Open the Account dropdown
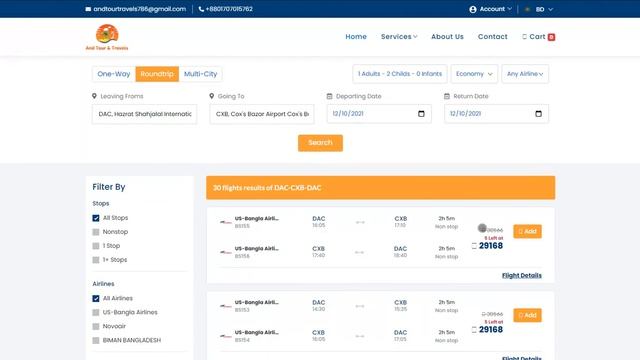Screen dimensions: 640x360 click(x=491, y=9)
